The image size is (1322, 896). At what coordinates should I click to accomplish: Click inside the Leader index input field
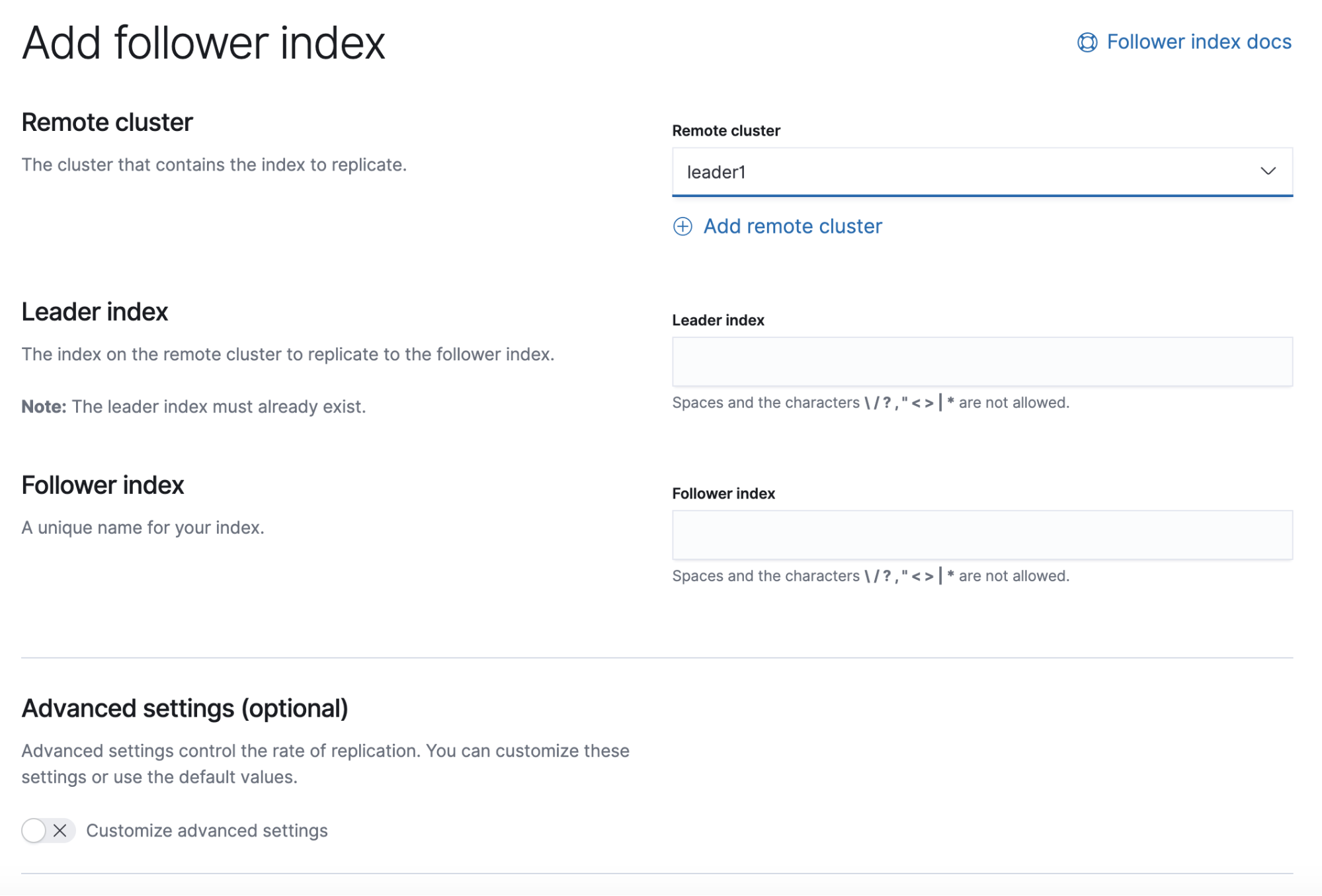[983, 361]
